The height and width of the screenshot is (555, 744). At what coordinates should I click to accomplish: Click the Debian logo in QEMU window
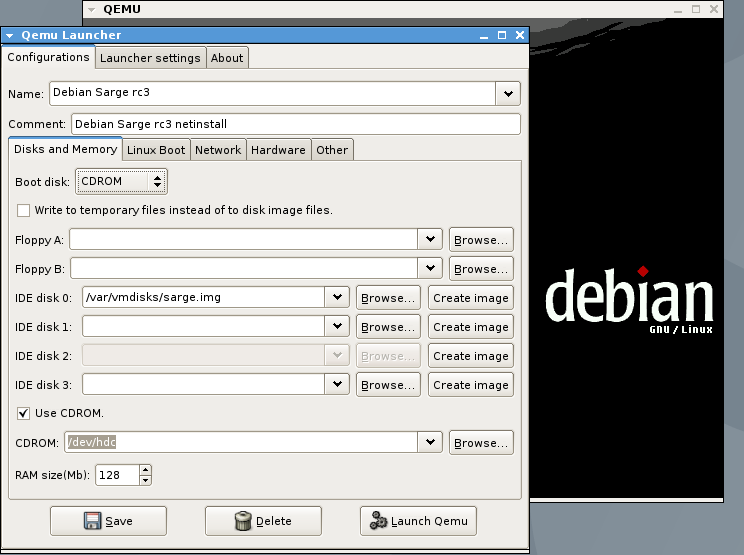pos(629,300)
